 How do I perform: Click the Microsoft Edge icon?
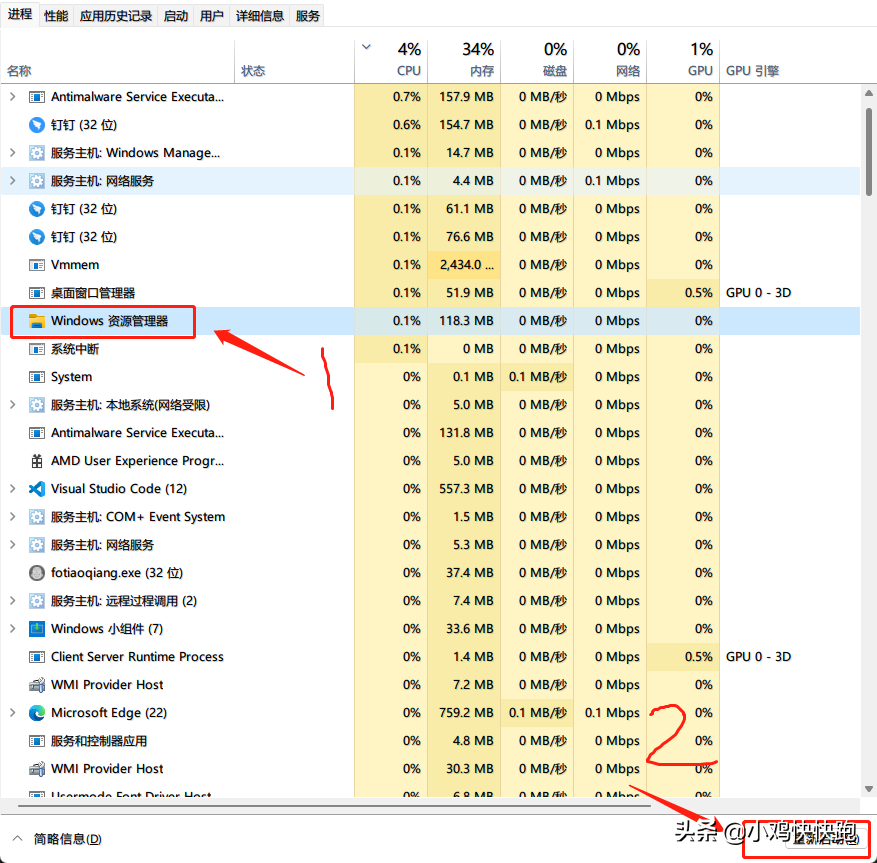pos(36,713)
